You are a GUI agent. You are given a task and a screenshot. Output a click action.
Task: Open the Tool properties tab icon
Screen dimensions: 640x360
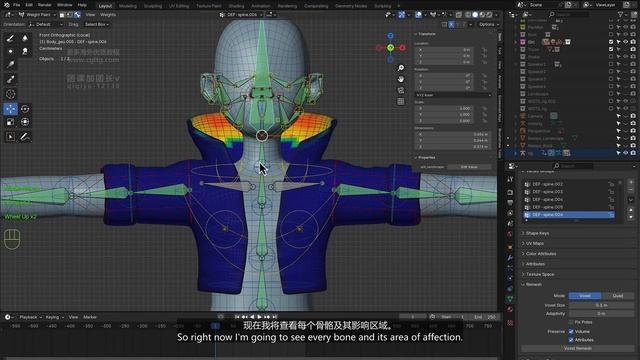(510, 179)
